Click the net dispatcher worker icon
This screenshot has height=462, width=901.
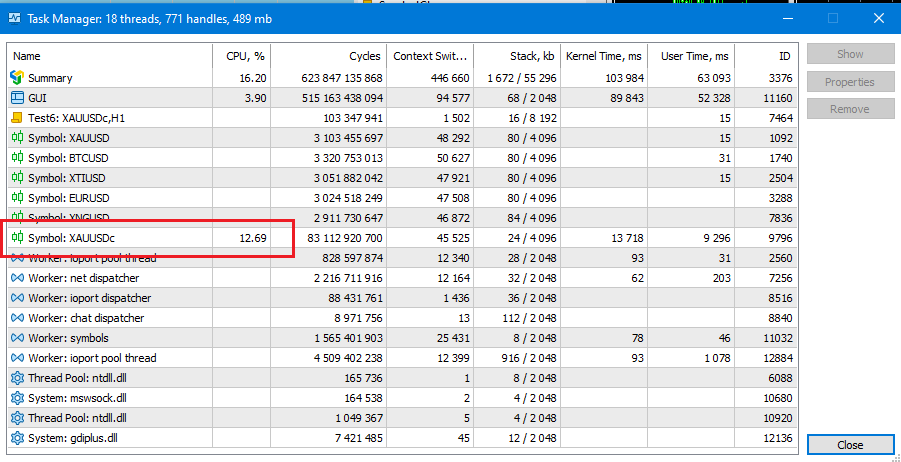(x=17, y=278)
